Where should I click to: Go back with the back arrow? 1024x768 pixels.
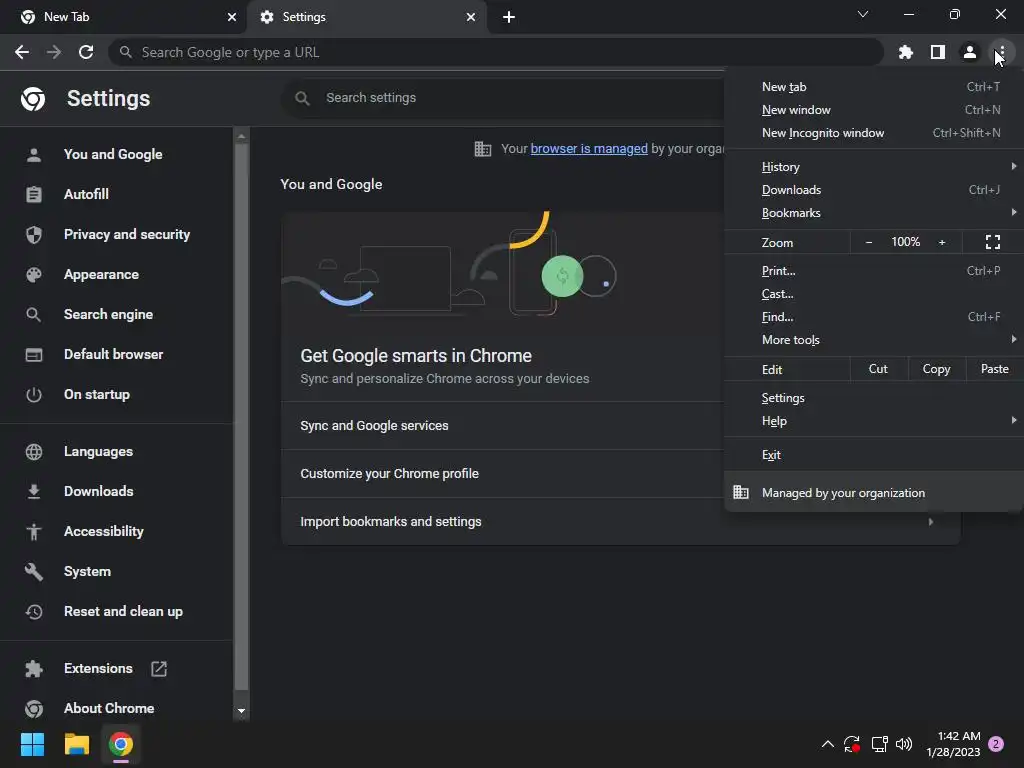(x=22, y=52)
